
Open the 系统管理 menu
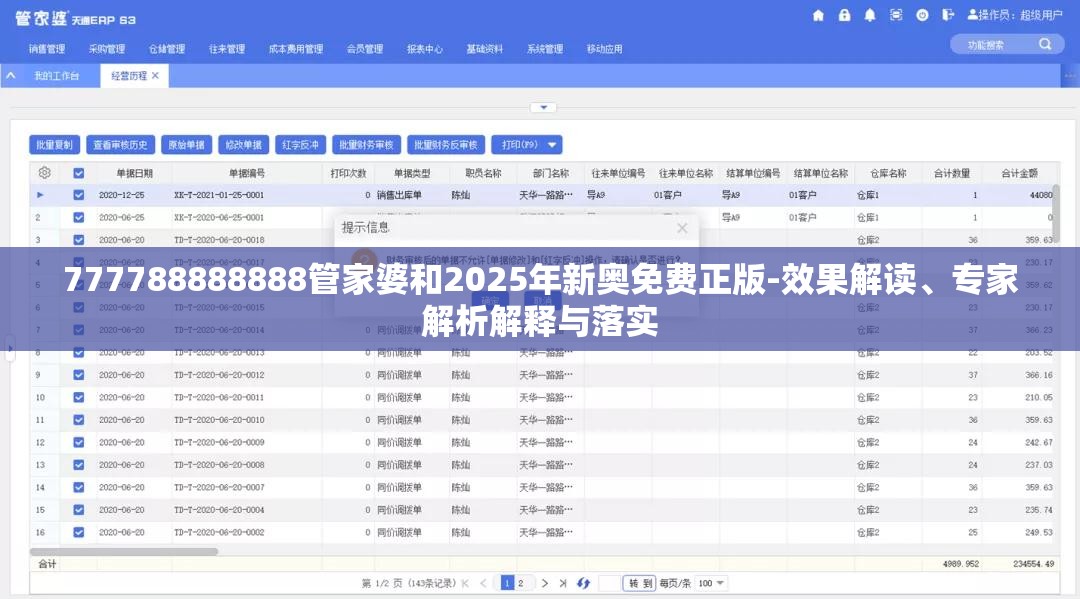pos(545,49)
